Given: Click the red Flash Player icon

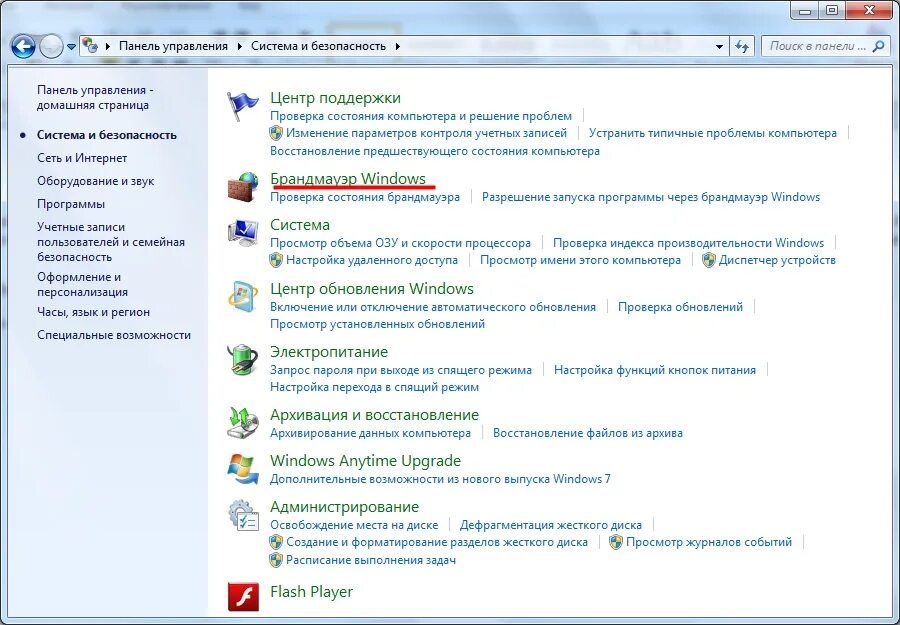Looking at the screenshot, I should pos(243,596).
